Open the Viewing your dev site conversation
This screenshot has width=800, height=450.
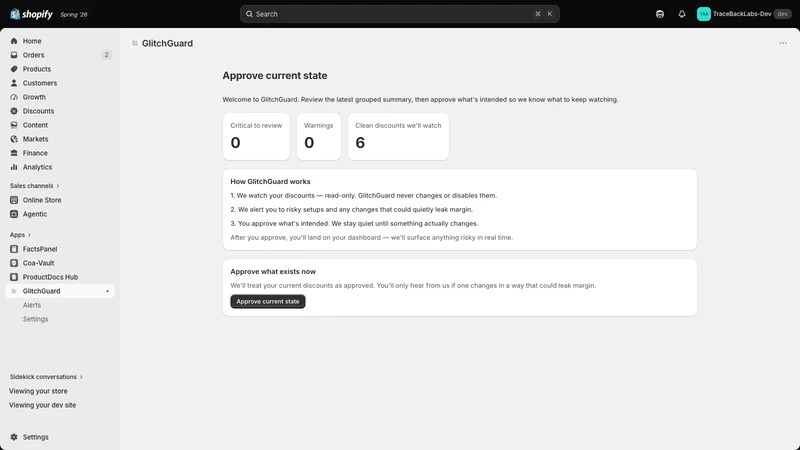click(x=42, y=405)
